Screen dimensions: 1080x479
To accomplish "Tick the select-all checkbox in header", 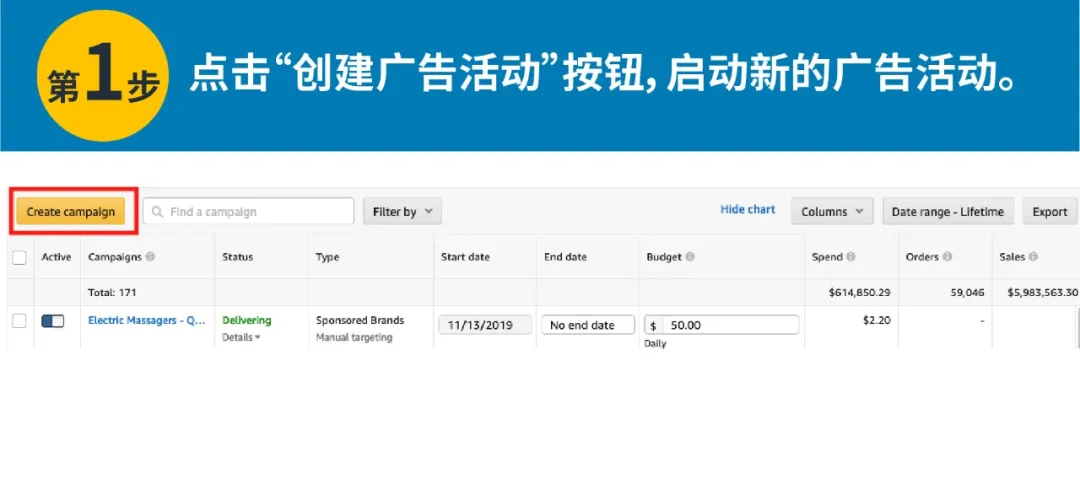I will click(x=19, y=258).
